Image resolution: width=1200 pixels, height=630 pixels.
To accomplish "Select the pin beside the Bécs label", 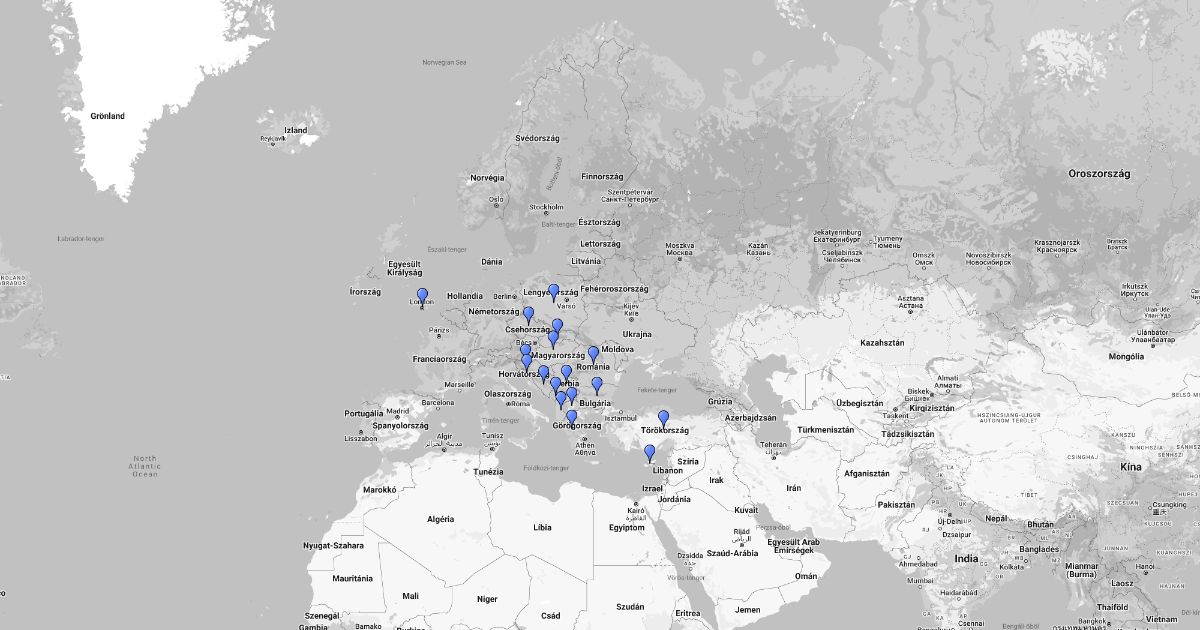I will 525,352.
